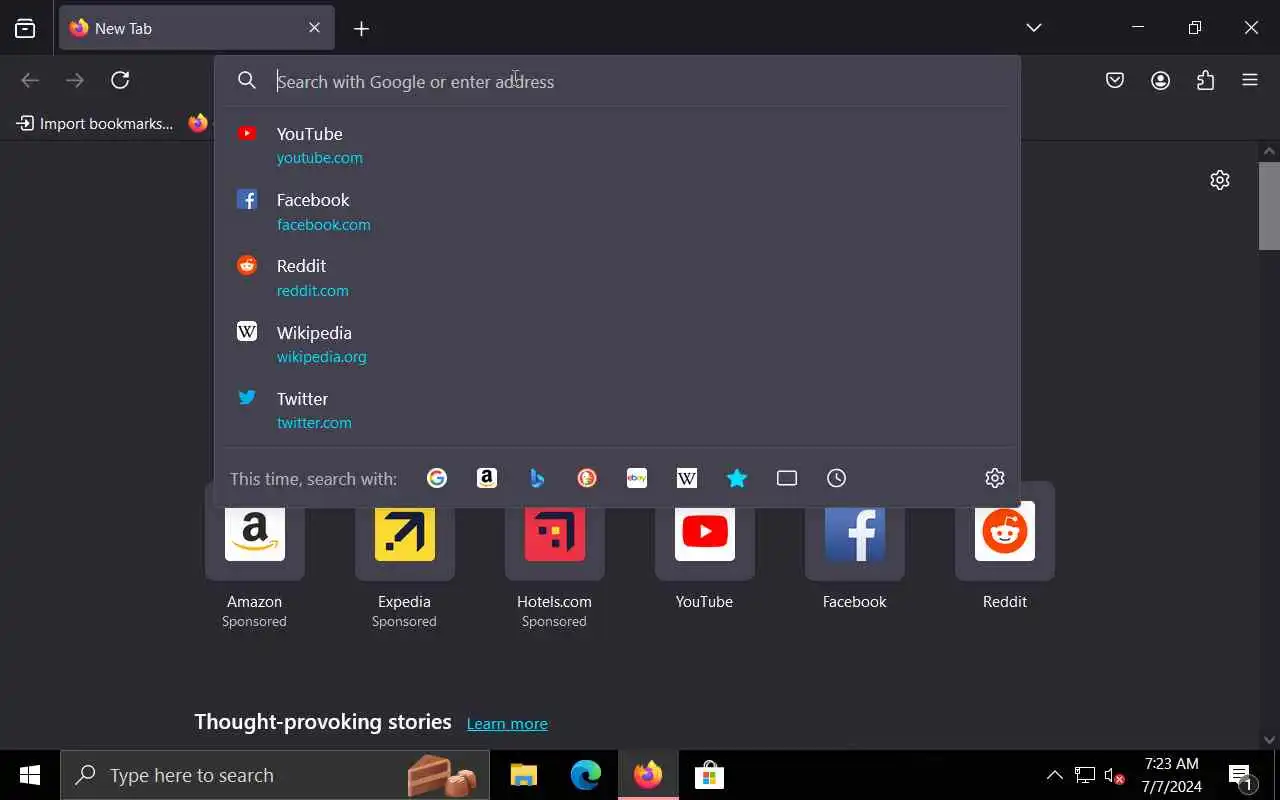Save to Pocket icon in toolbar
1280x800 pixels.
(x=1115, y=81)
